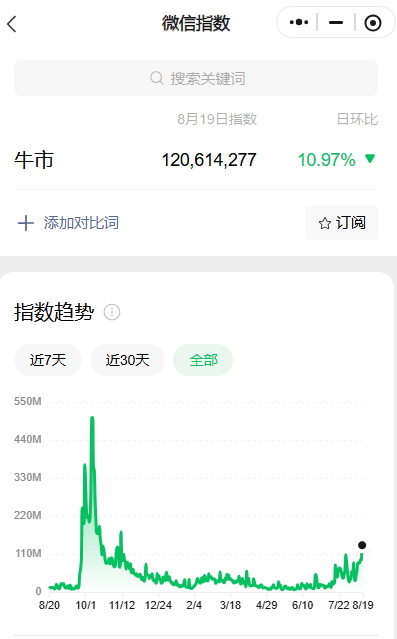Image resolution: width=397 pixels, height=639 pixels.
Task: Click the star icon in 订阅
Action: click(x=325, y=223)
